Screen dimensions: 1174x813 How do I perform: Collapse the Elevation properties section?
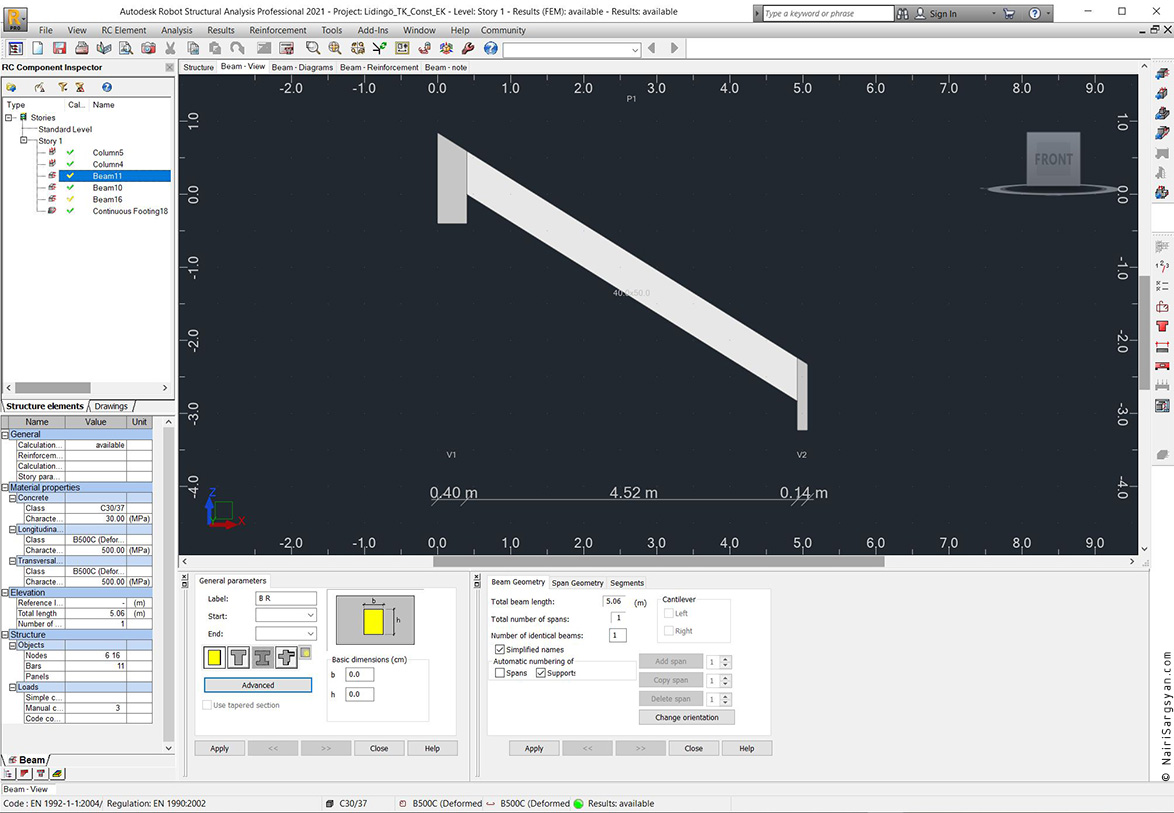5,592
